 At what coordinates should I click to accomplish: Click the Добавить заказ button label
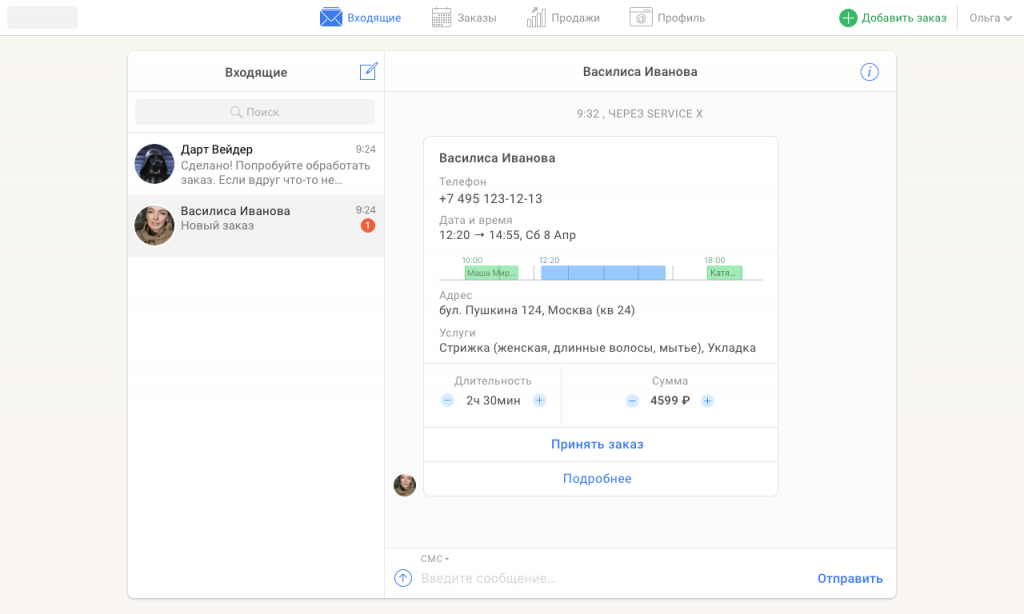point(904,18)
